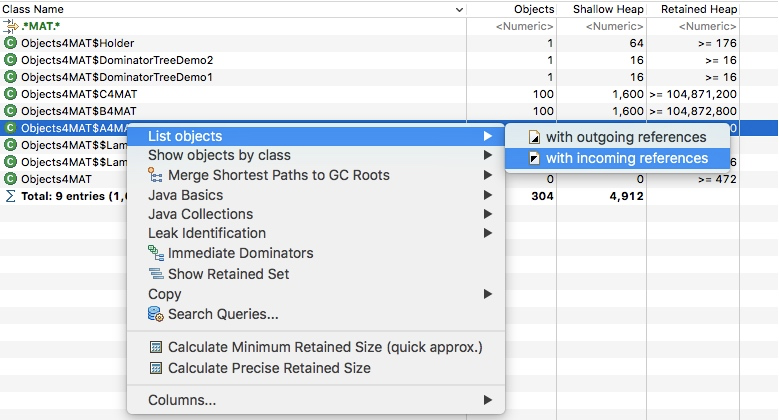Click the Calculate Minimum Retained Size icon
The height and width of the screenshot is (420, 779).
coord(155,348)
